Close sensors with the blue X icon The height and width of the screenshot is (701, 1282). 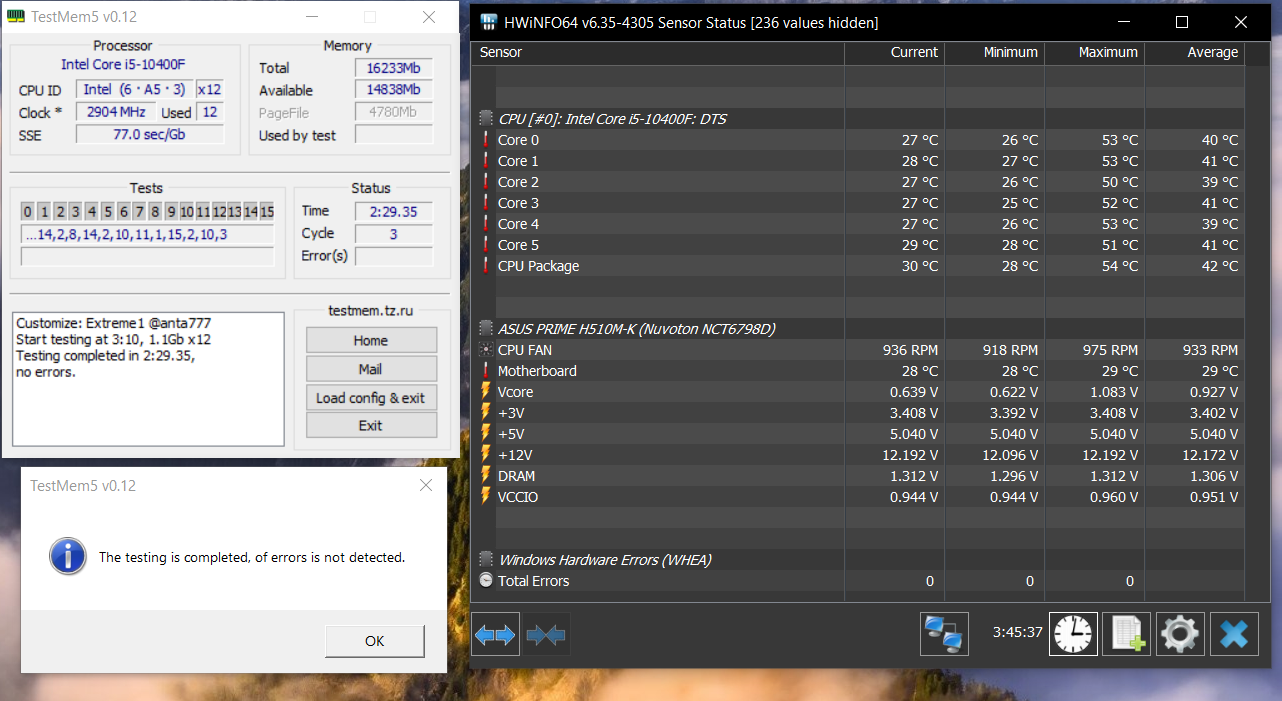(x=1234, y=634)
